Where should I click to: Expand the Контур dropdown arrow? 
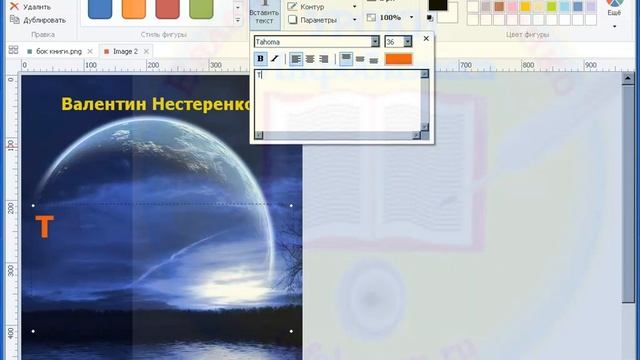(x=354, y=7)
